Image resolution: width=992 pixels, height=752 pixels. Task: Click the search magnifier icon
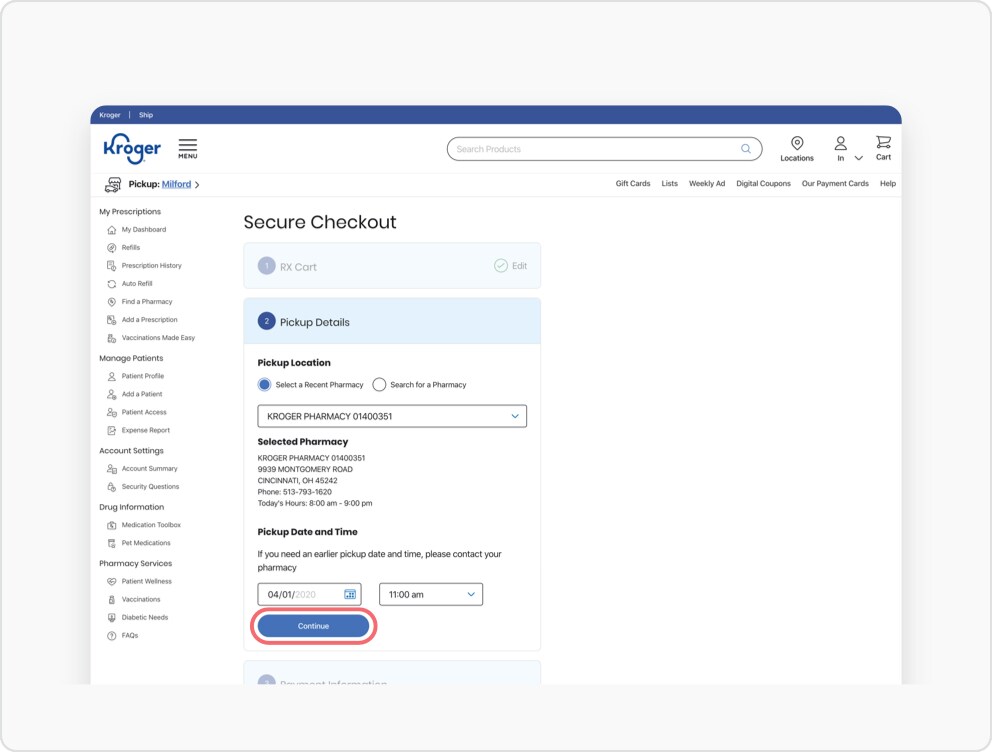(746, 149)
